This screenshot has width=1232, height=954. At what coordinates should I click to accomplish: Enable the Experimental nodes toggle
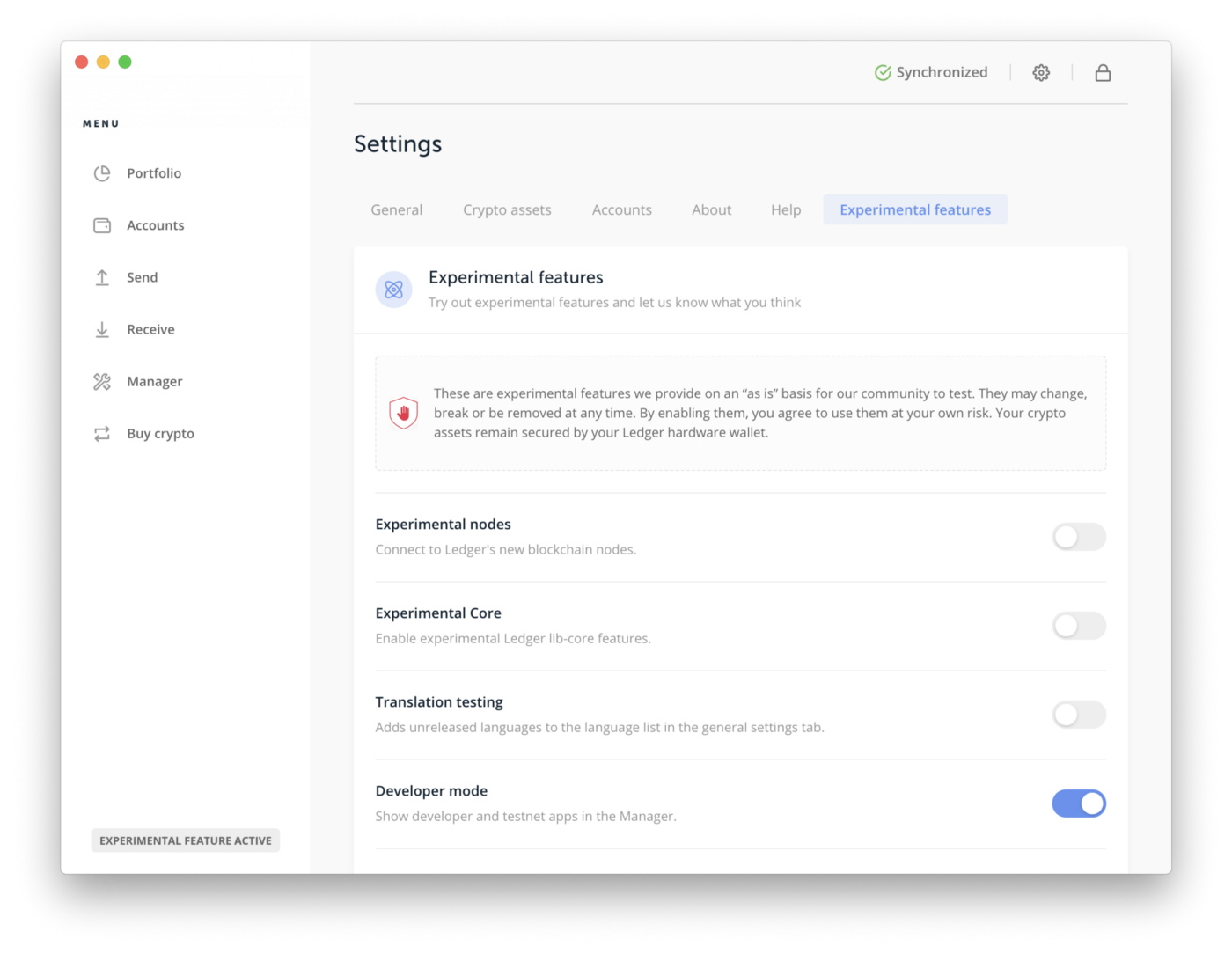coord(1079,537)
